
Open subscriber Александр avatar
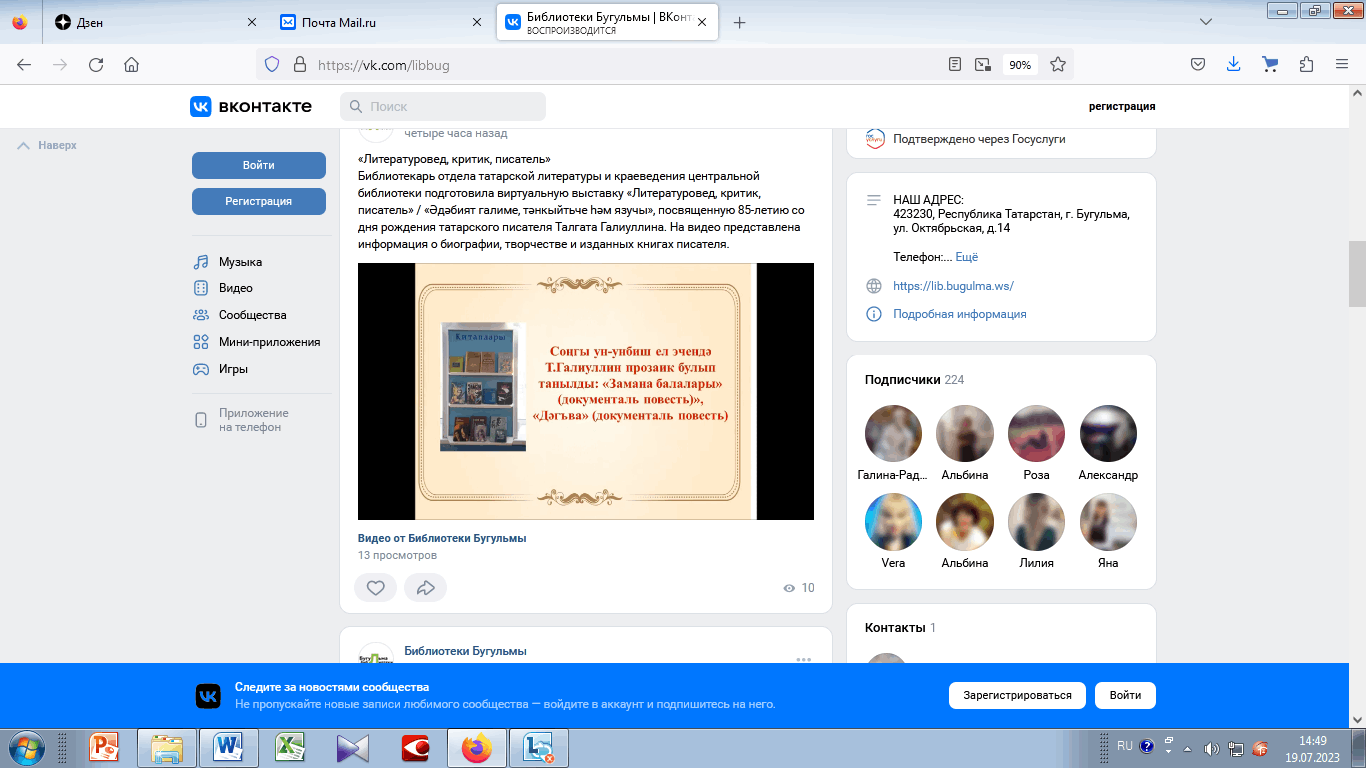1108,433
